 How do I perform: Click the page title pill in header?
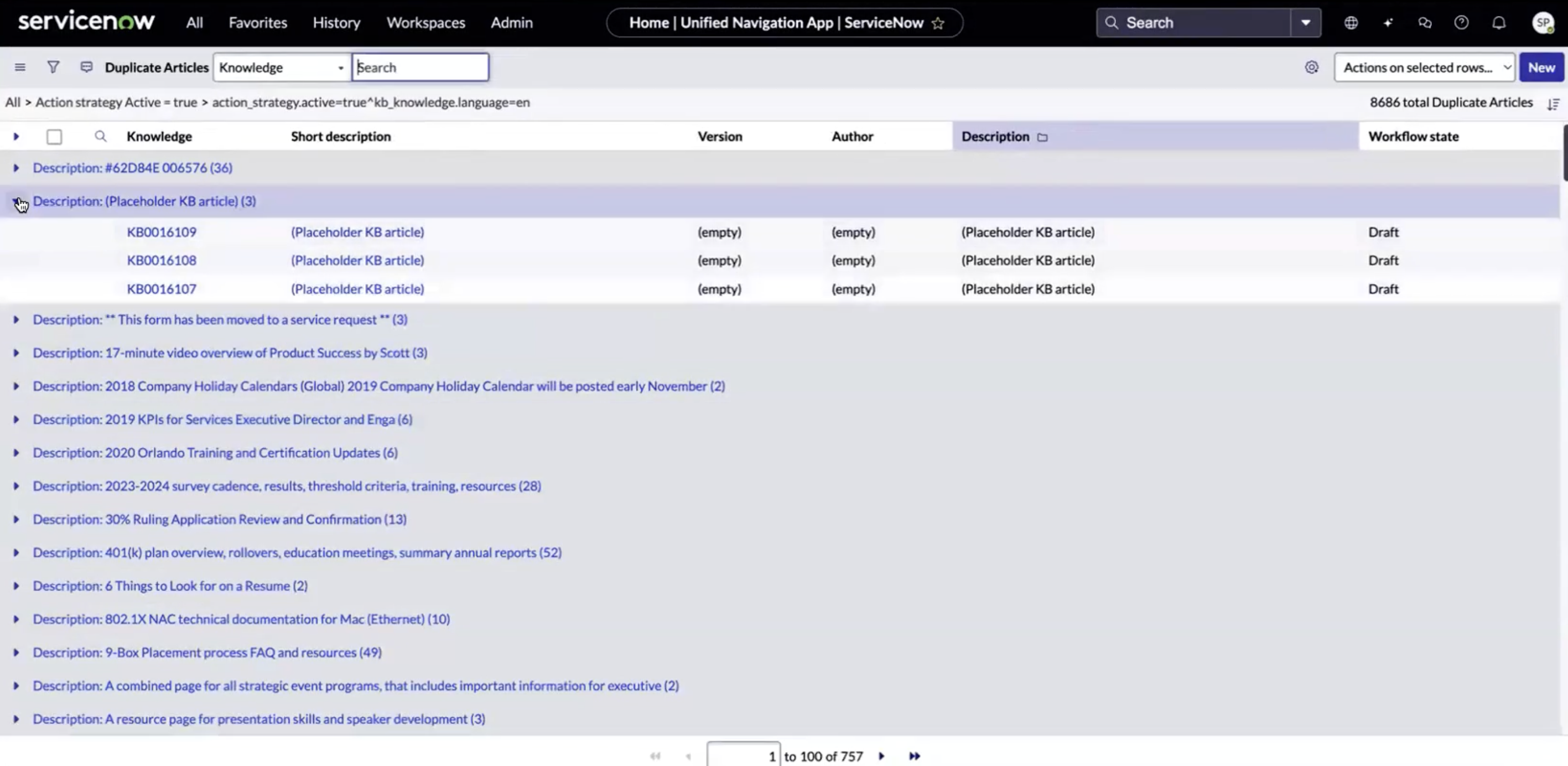point(785,23)
